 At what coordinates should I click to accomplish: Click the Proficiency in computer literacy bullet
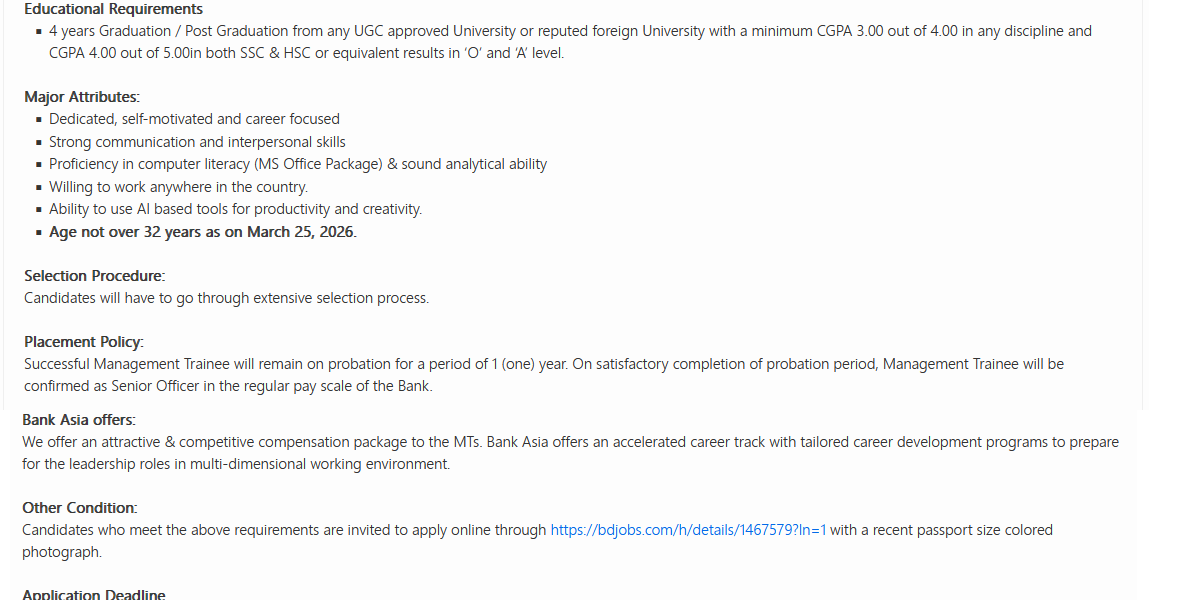click(298, 164)
